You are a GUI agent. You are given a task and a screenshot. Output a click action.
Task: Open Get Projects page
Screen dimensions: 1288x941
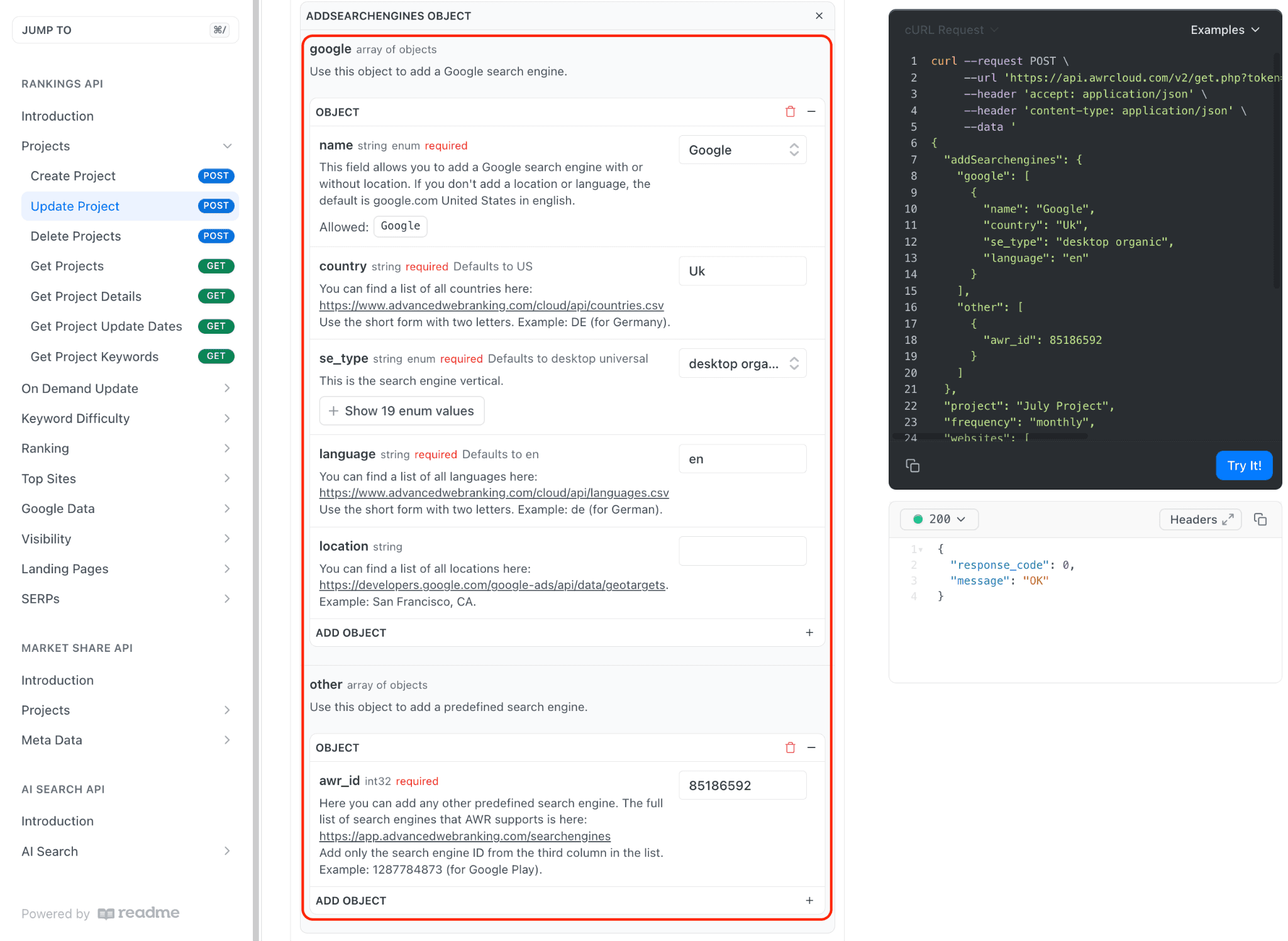(130, 266)
